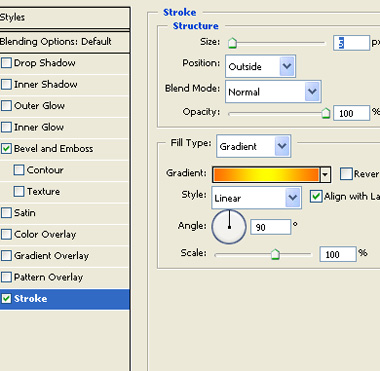Tick the Satin checkbox
The image size is (380, 371).
pos(6,213)
